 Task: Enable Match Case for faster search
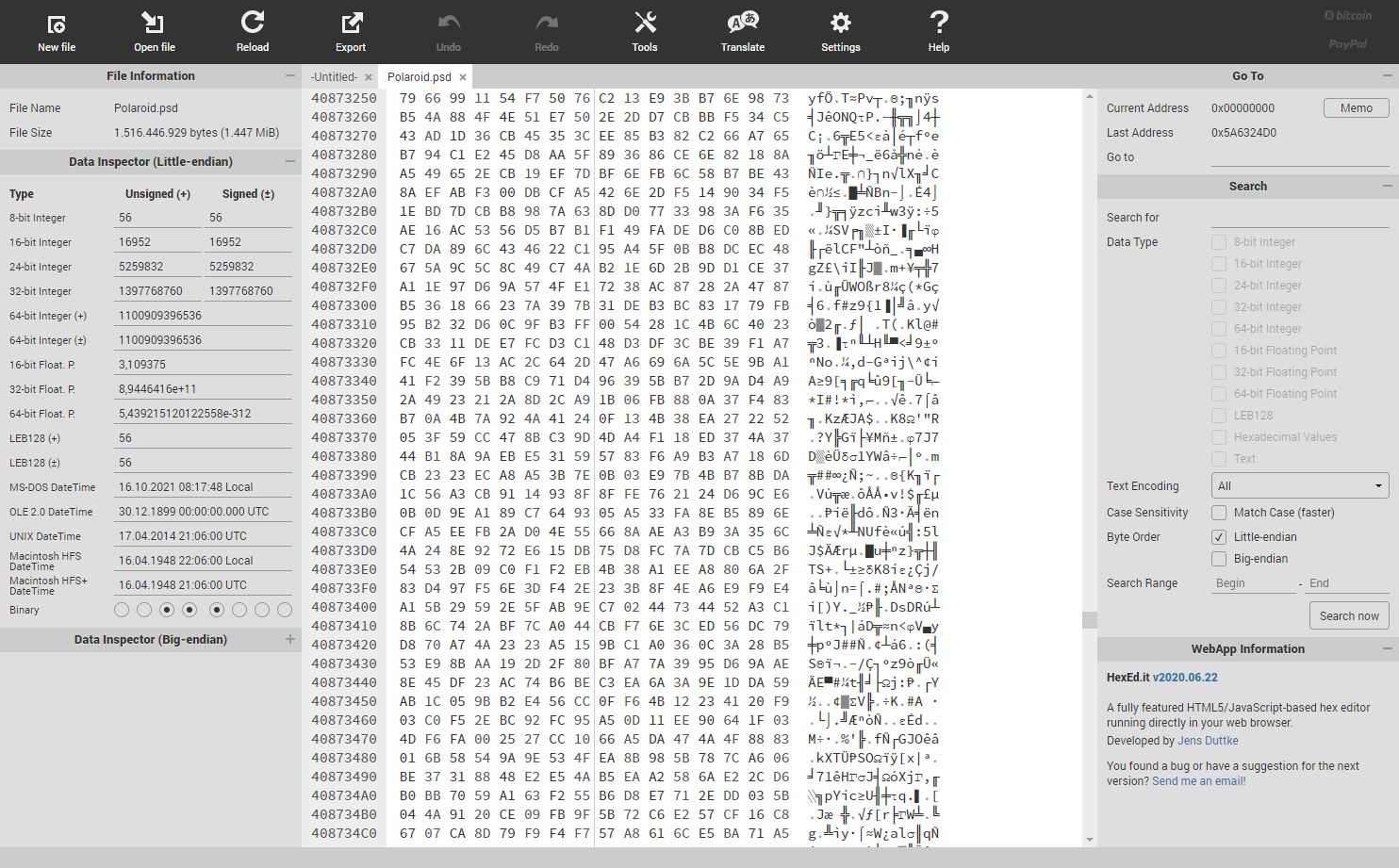click(1219, 512)
